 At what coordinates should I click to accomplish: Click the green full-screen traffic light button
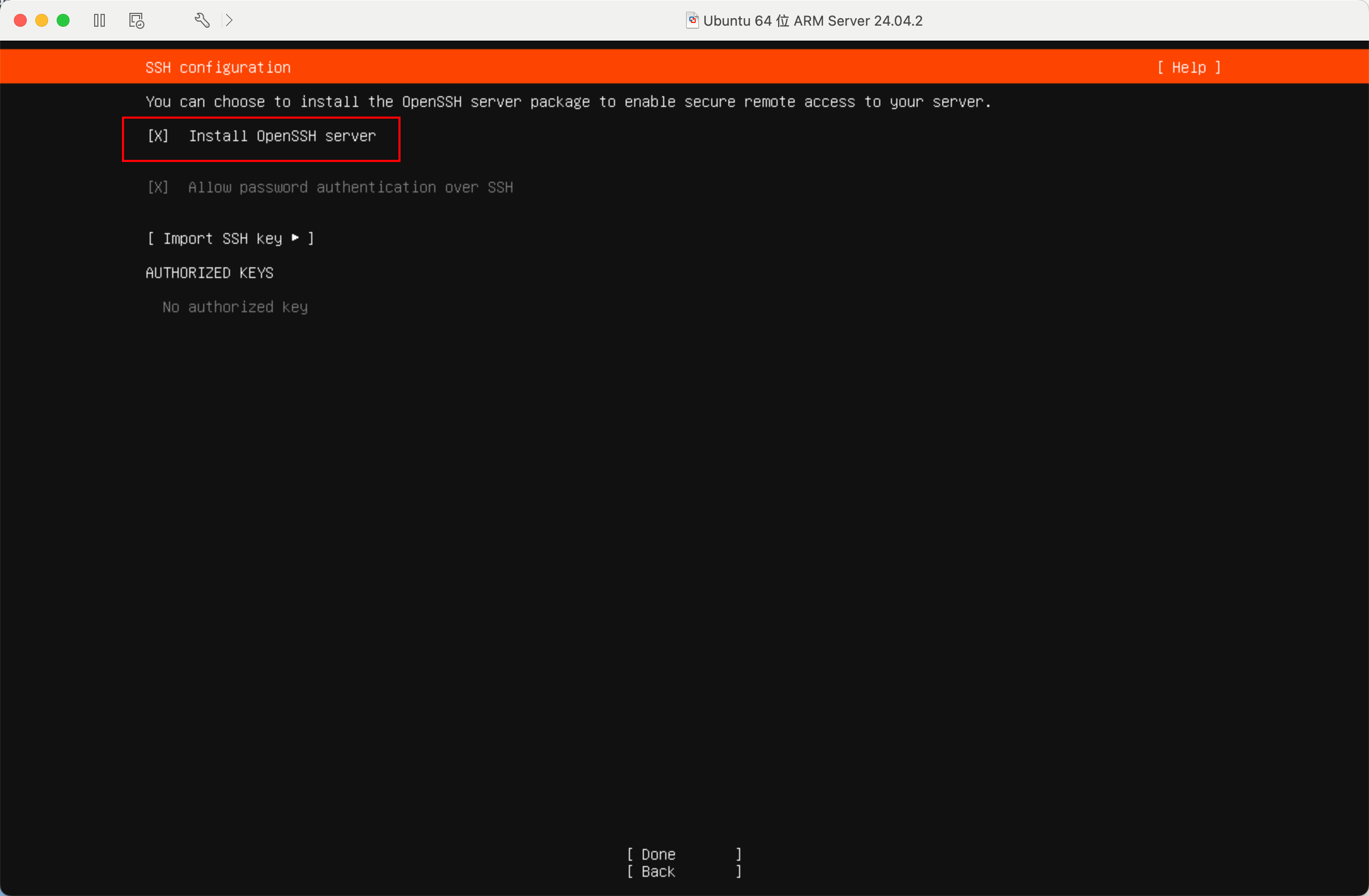coord(63,20)
